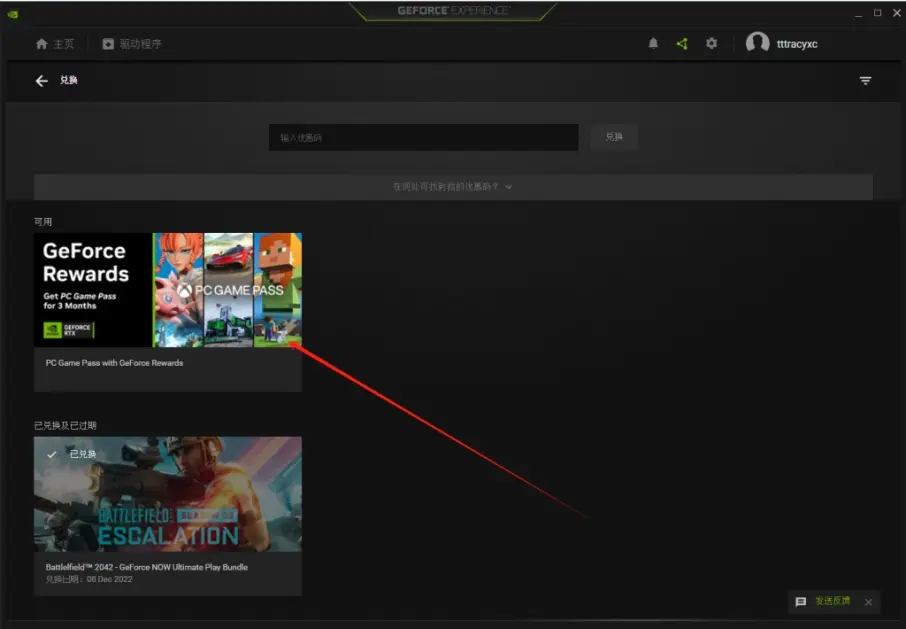The height and width of the screenshot is (629, 906).
Task: Click "PC Game Pass with GeForce Rewards" title
Action: click(114, 363)
